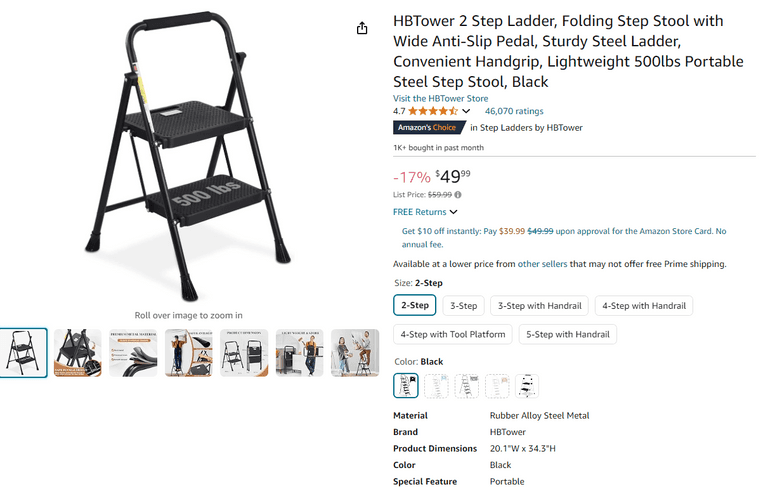This screenshot has height=487, width=768.
Task: Open the Amazon's Choice badge
Action: (x=427, y=128)
